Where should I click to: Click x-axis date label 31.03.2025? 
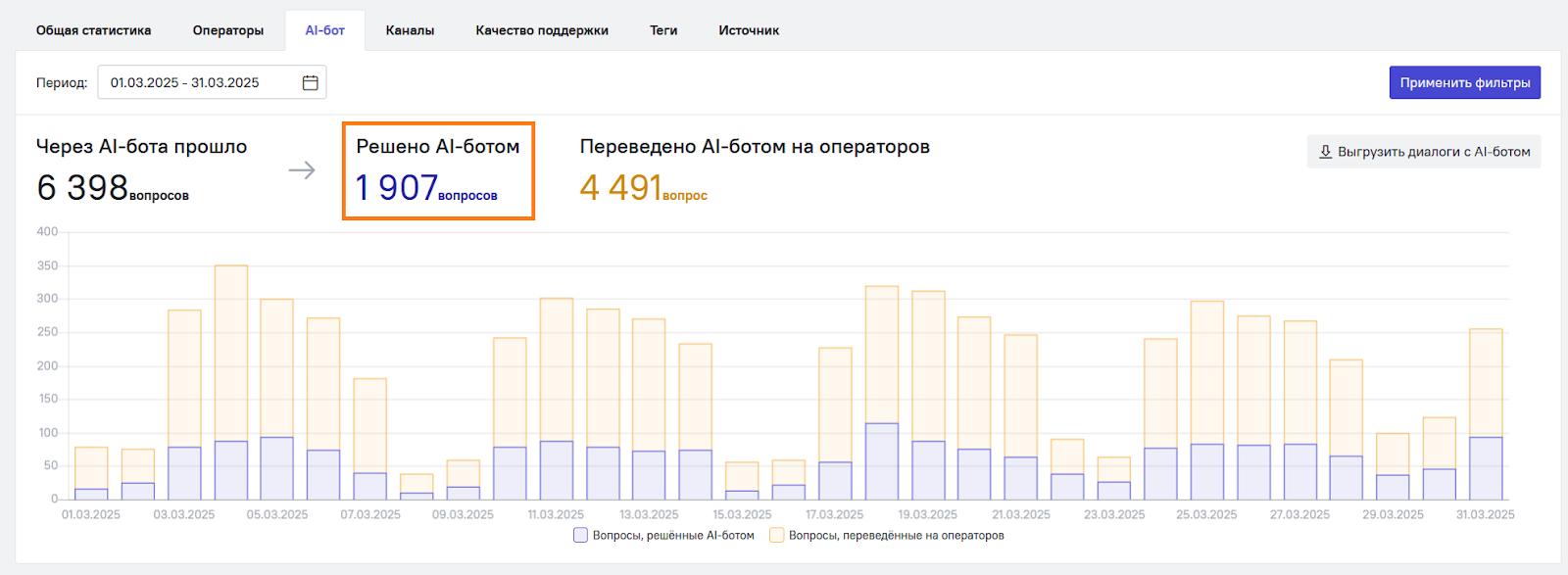(1486, 515)
